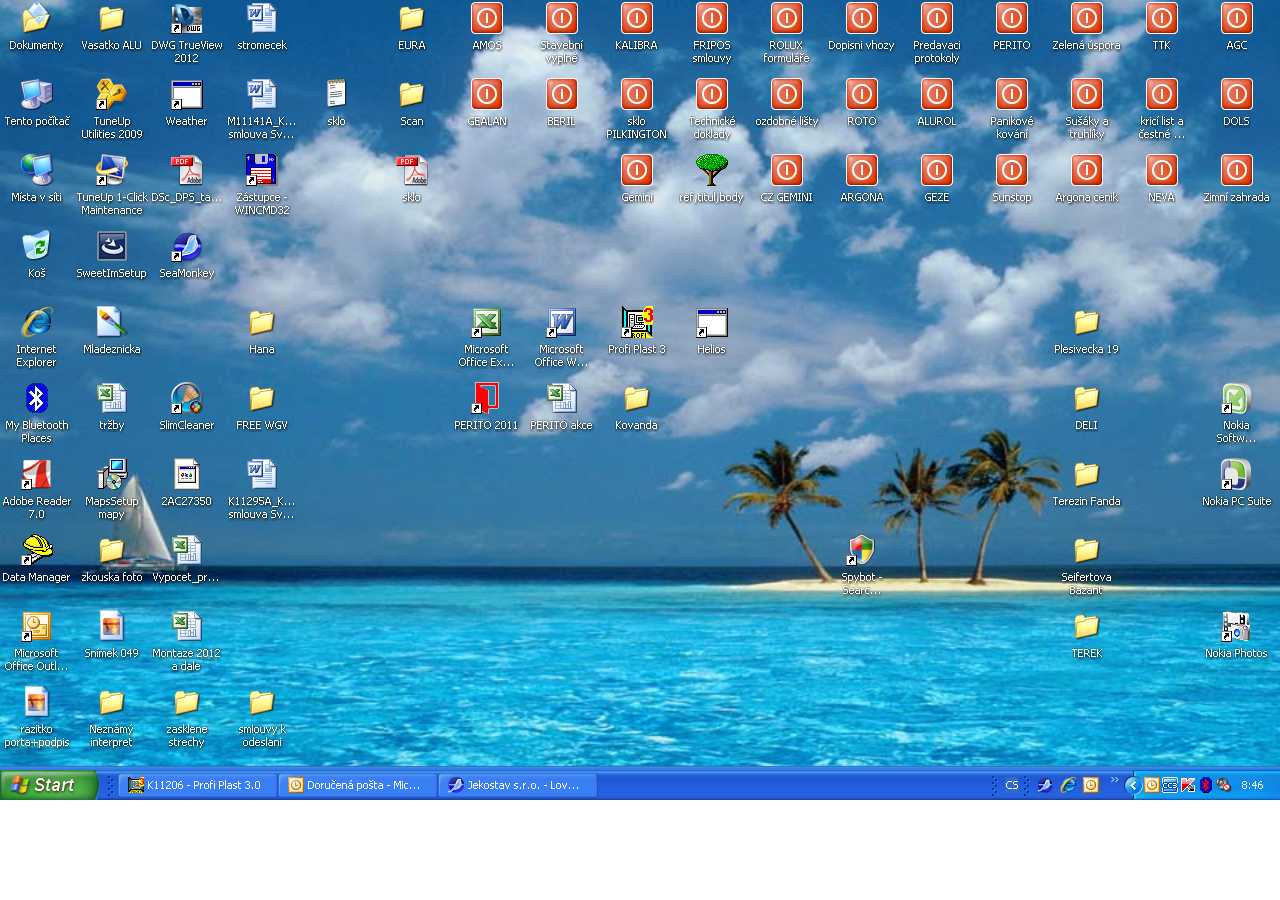The image size is (1280, 900).
Task: Select the Spybot Search desktop icon
Action: pos(861,551)
